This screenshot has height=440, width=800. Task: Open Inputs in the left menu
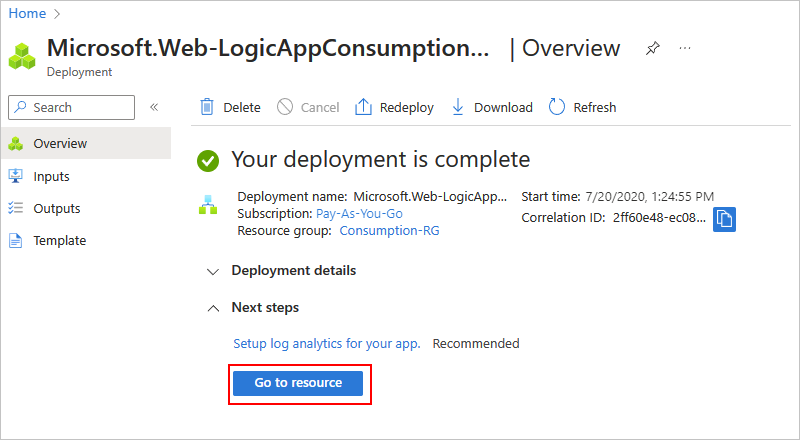[51, 176]
